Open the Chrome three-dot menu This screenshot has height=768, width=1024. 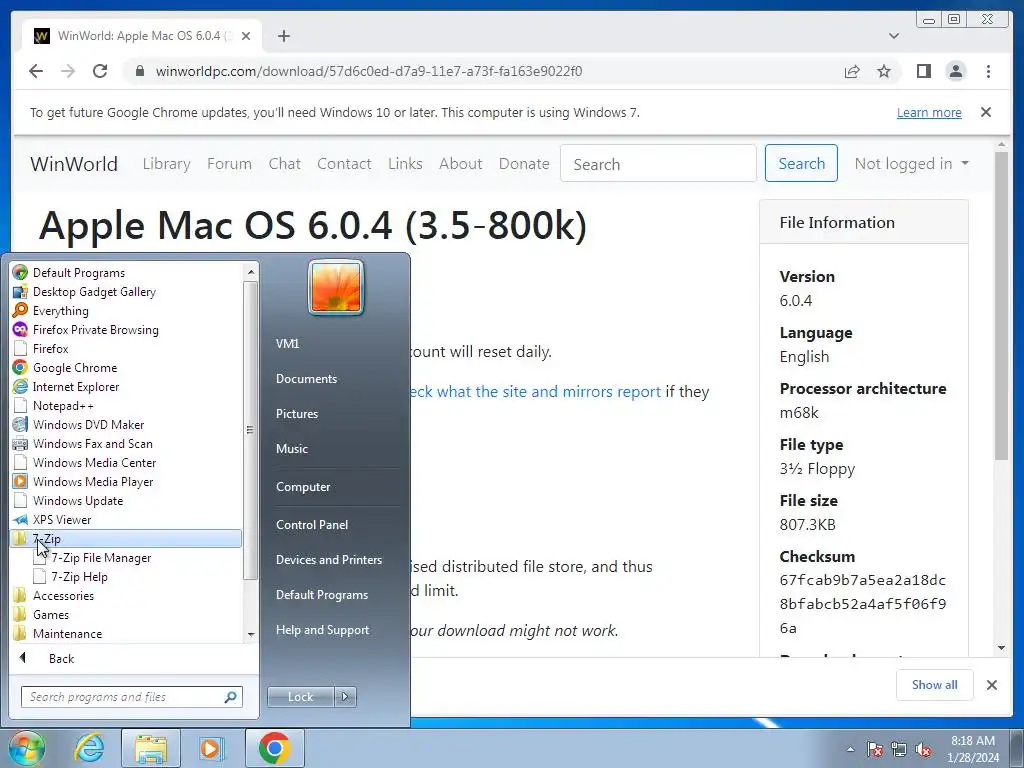pyautogui.click(x=988, y=71)
